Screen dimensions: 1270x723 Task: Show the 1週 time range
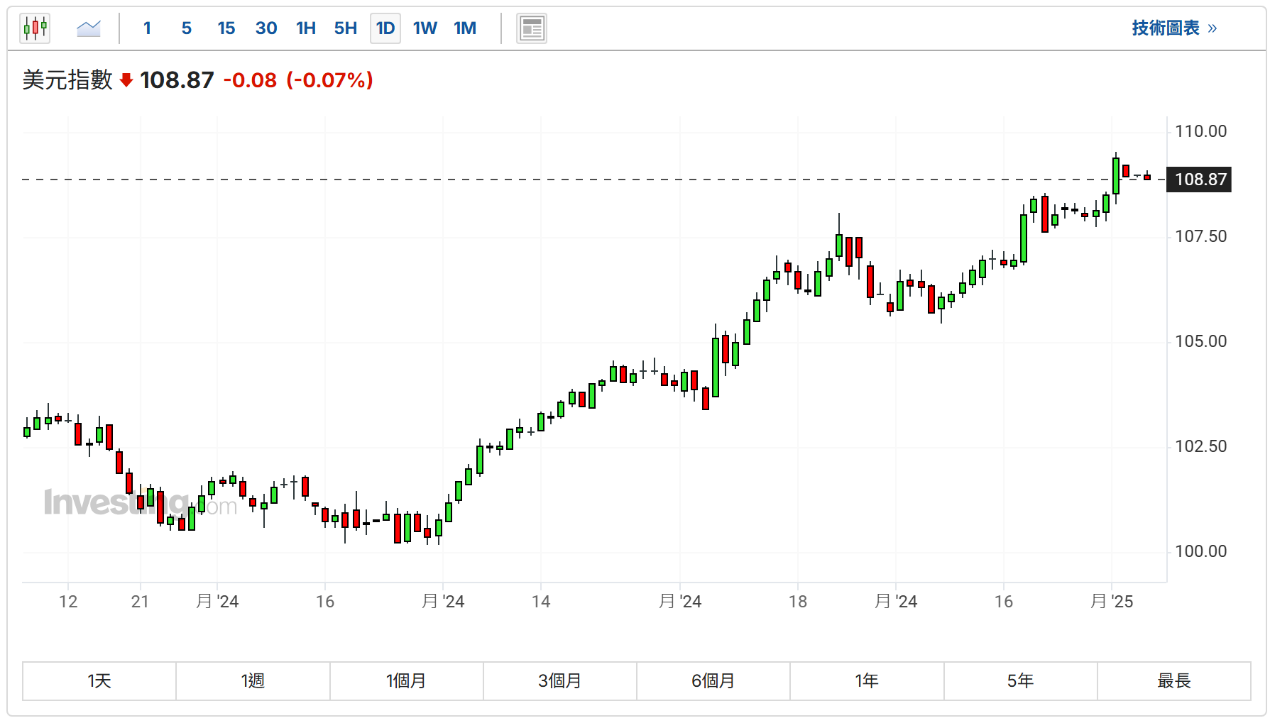point(253,681)
